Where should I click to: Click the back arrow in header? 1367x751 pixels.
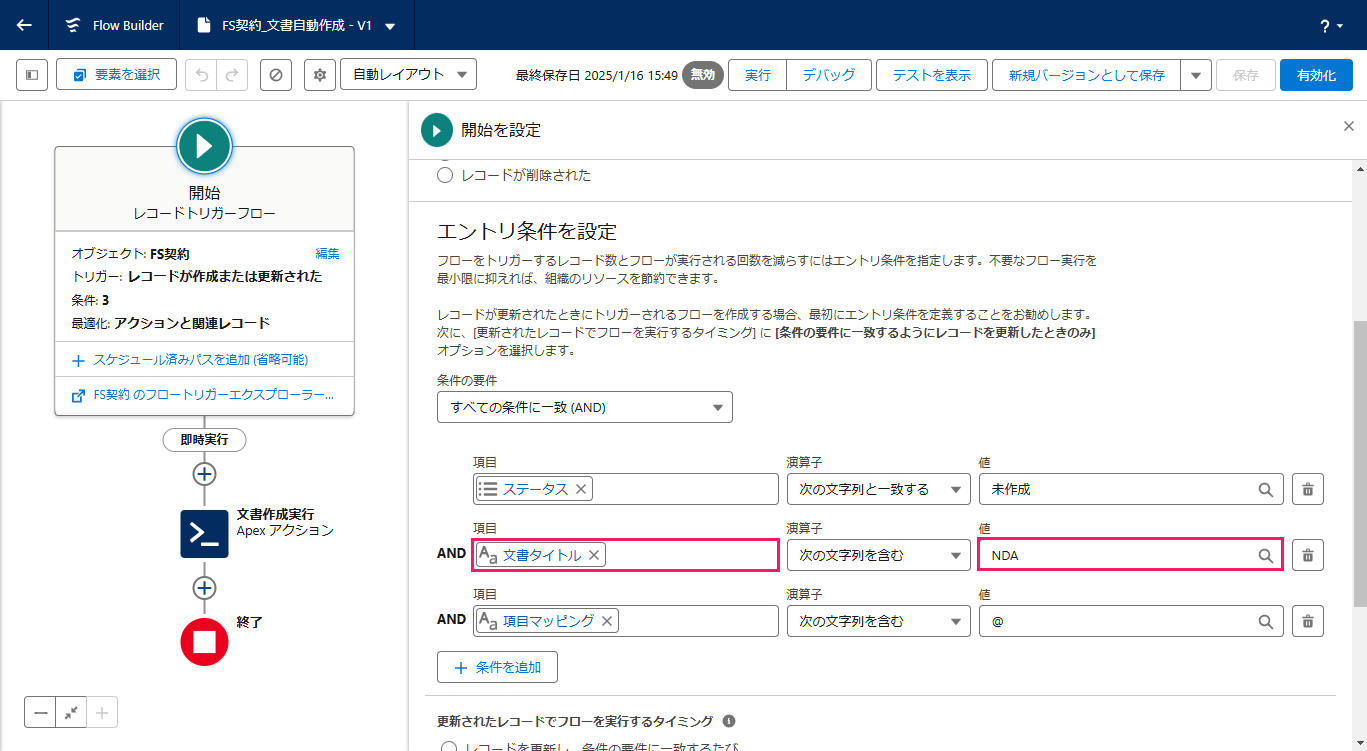click(x=24, y=25)
